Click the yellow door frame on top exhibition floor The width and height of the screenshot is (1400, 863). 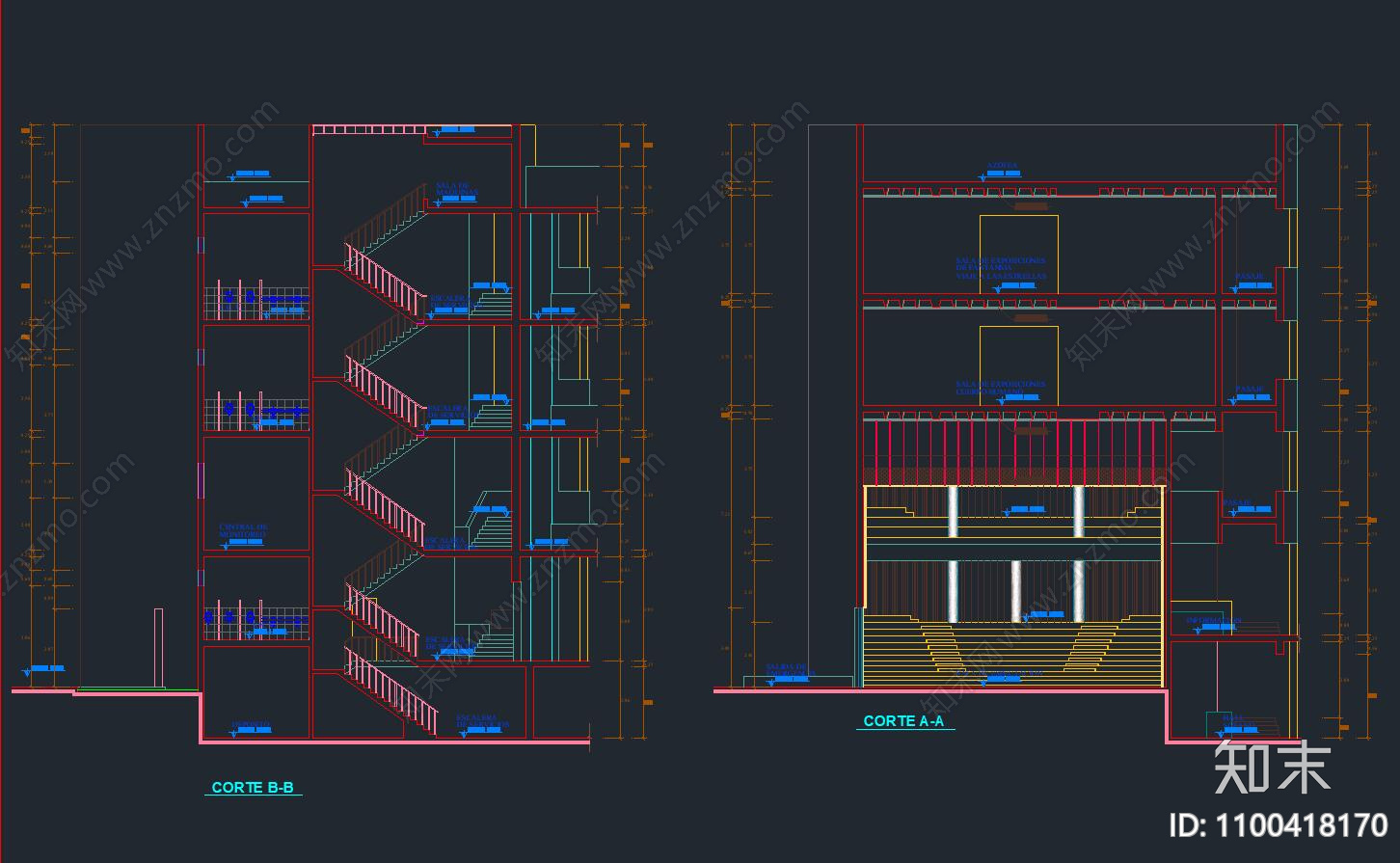[x=1019, y=255]
